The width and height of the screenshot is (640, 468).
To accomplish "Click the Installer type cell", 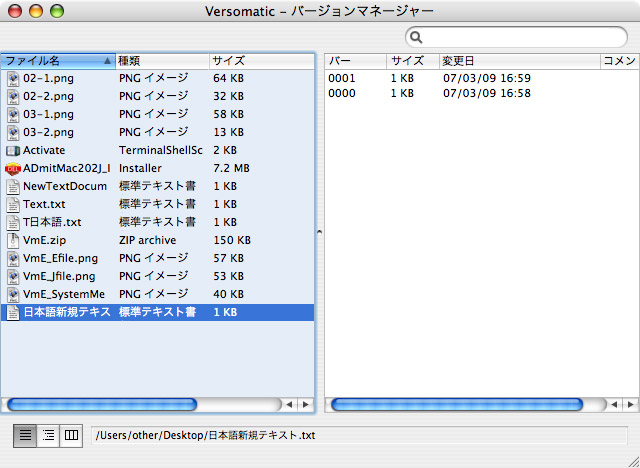I will click(x=140, y=169).
